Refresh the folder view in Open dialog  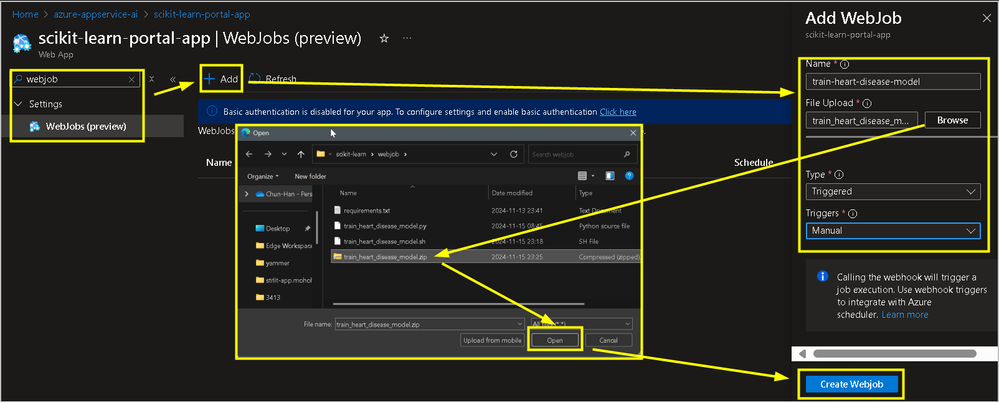pyautogui.click(x=514, y=154)
